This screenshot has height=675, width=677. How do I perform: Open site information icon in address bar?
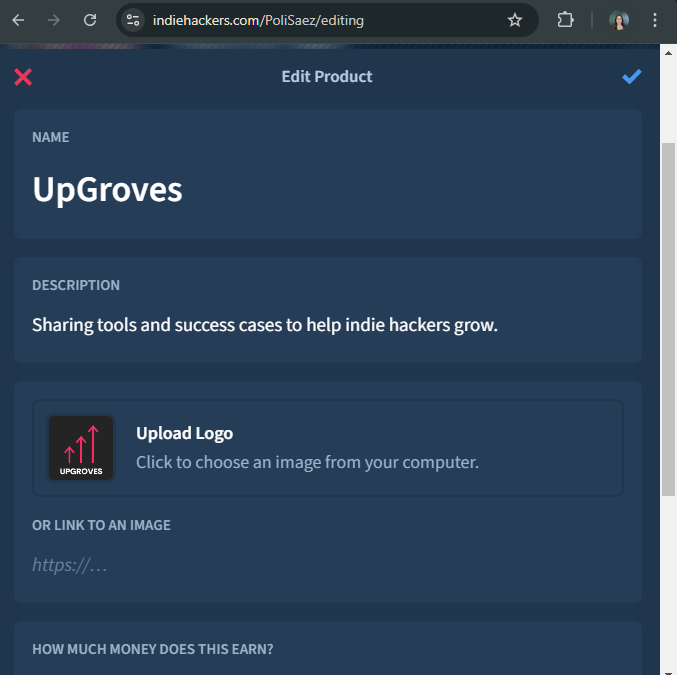(x=133, y=20)
